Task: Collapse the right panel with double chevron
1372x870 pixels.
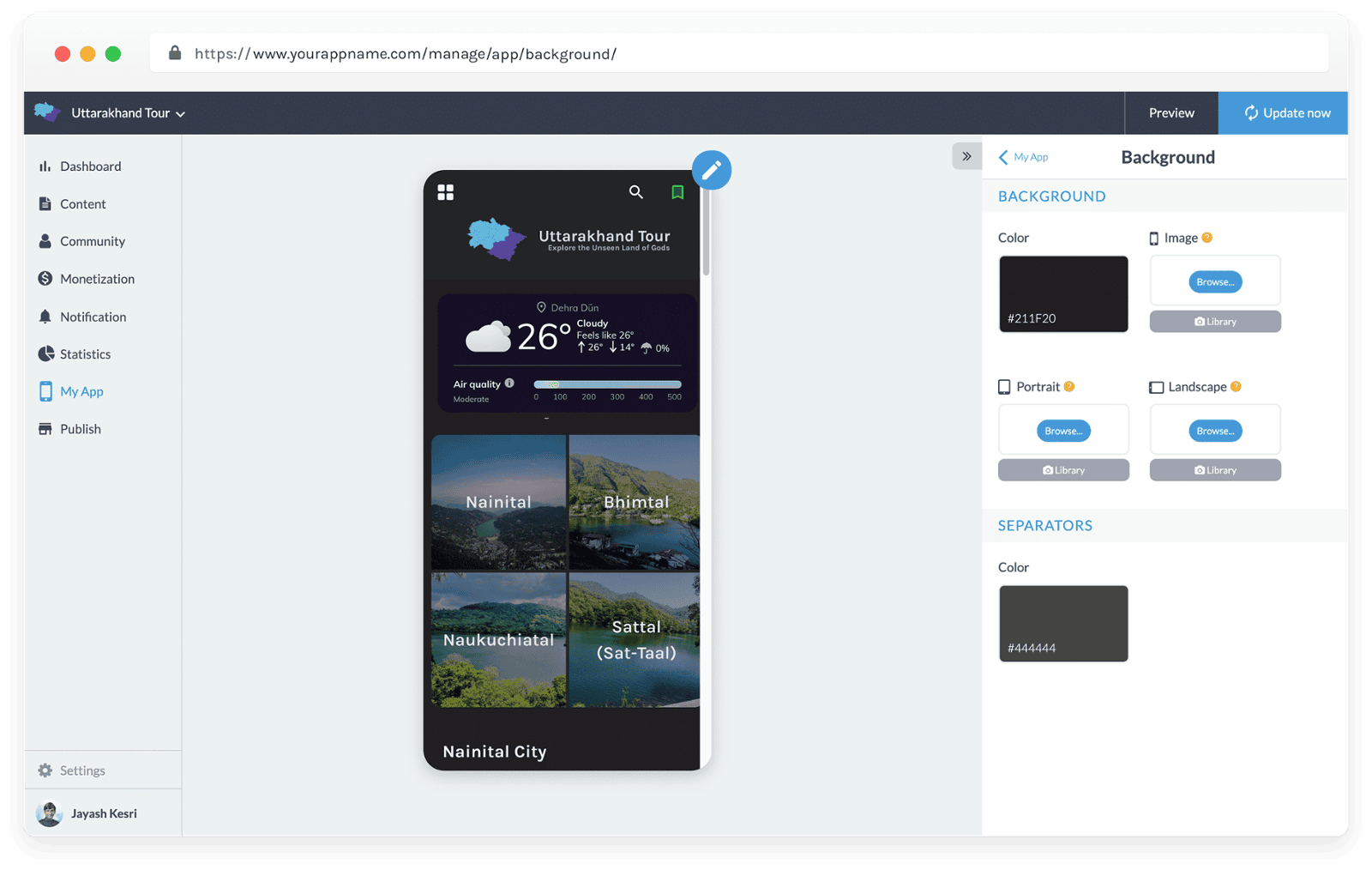Action: tap(966, 156)
